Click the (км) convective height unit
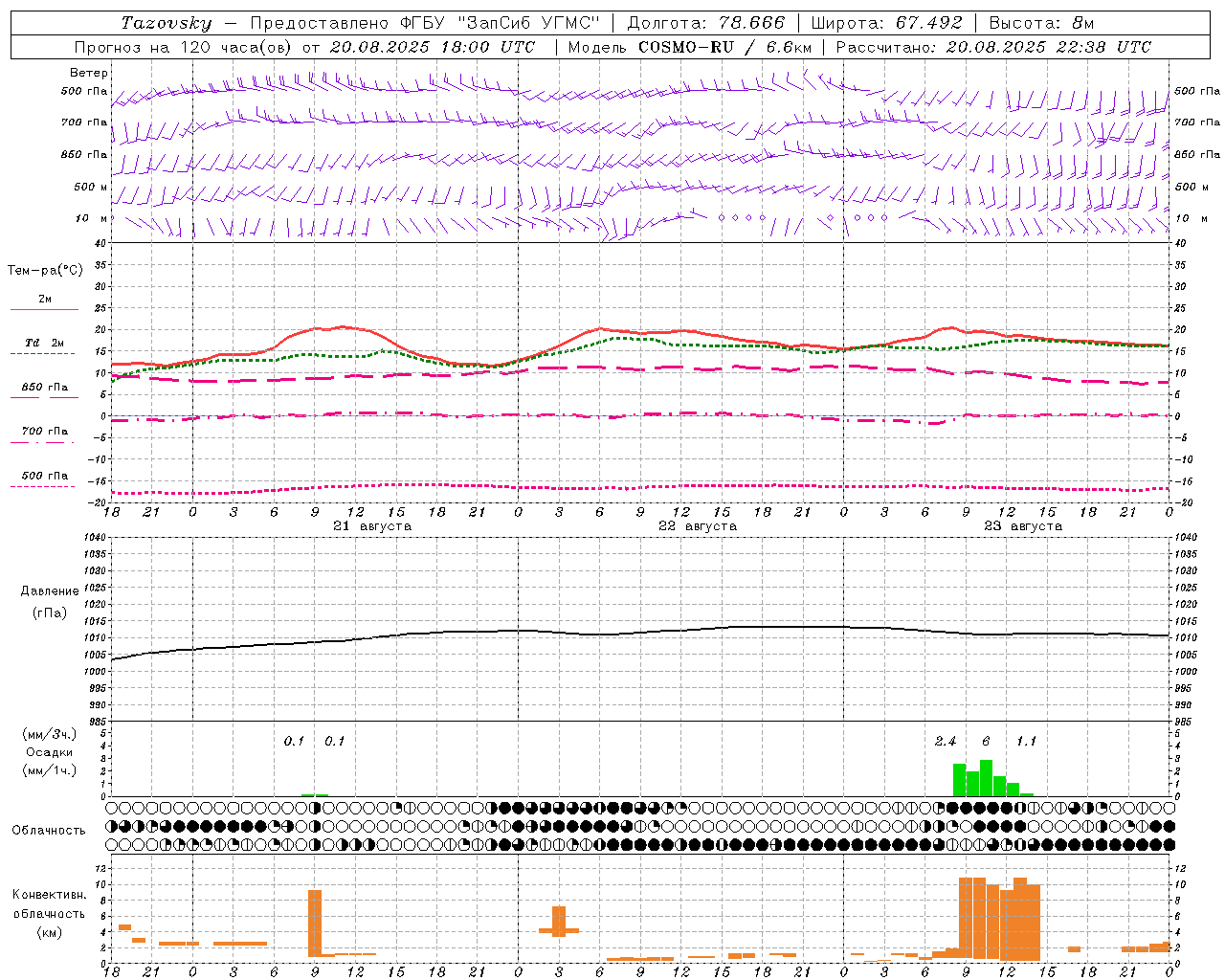1225x980 pixels. click(x=49, y=932)
